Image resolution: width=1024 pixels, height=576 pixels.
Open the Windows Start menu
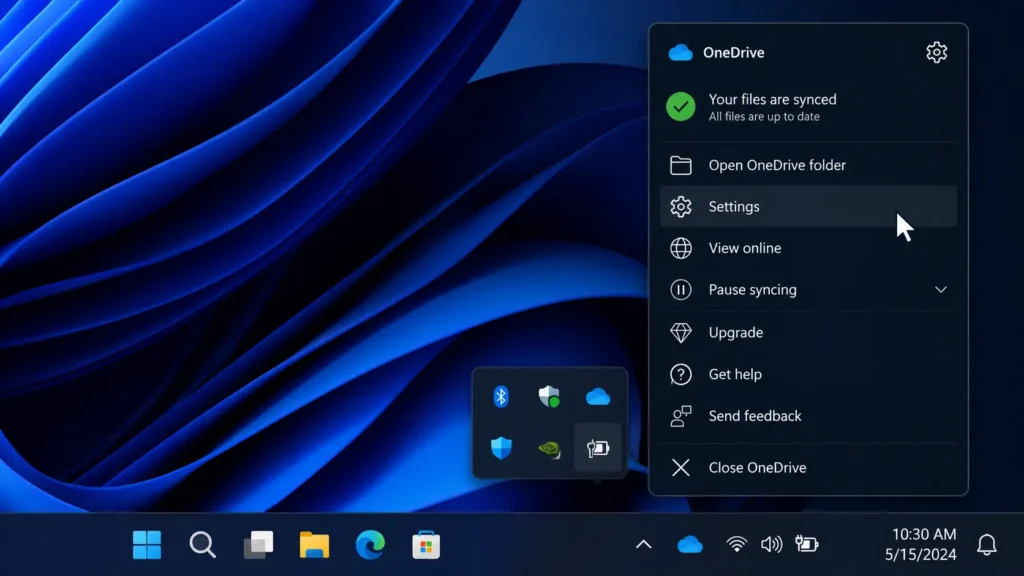pos(147,545)
